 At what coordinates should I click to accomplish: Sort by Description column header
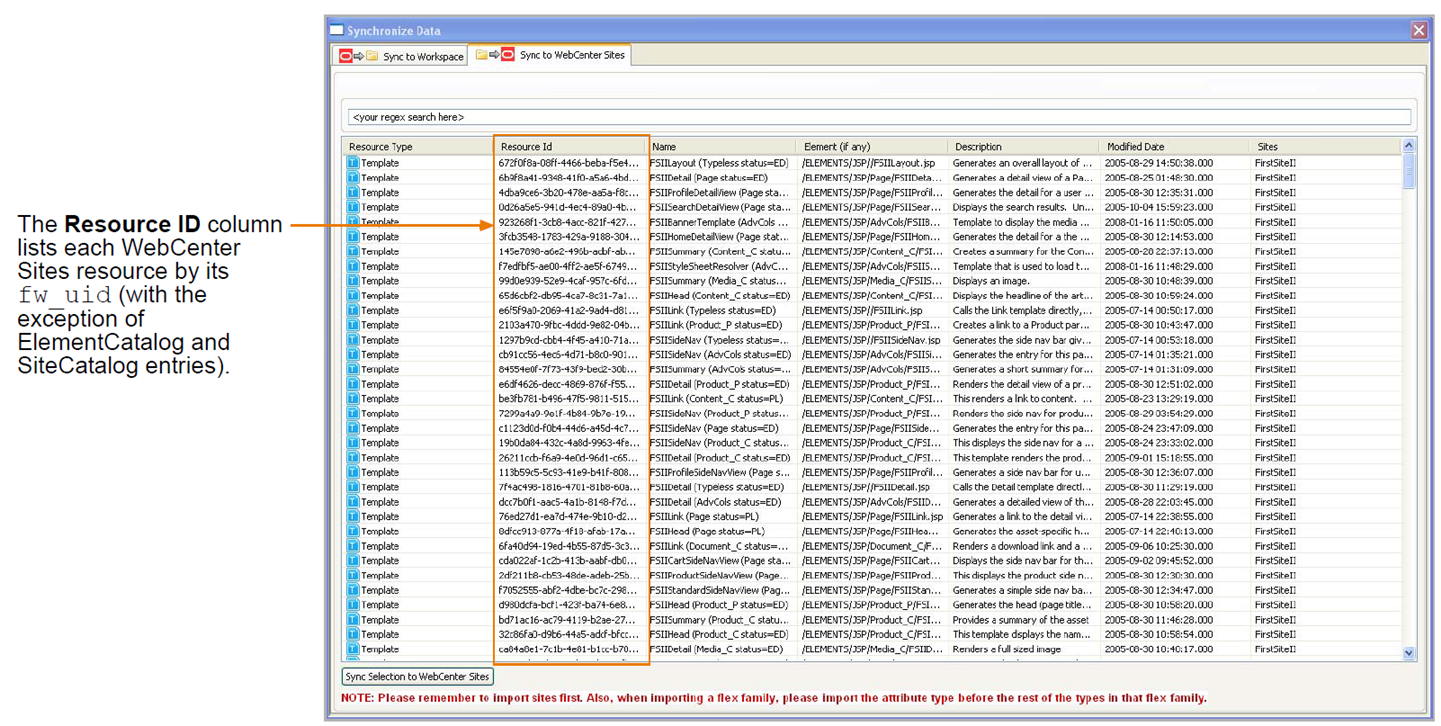pos(1024,147)
